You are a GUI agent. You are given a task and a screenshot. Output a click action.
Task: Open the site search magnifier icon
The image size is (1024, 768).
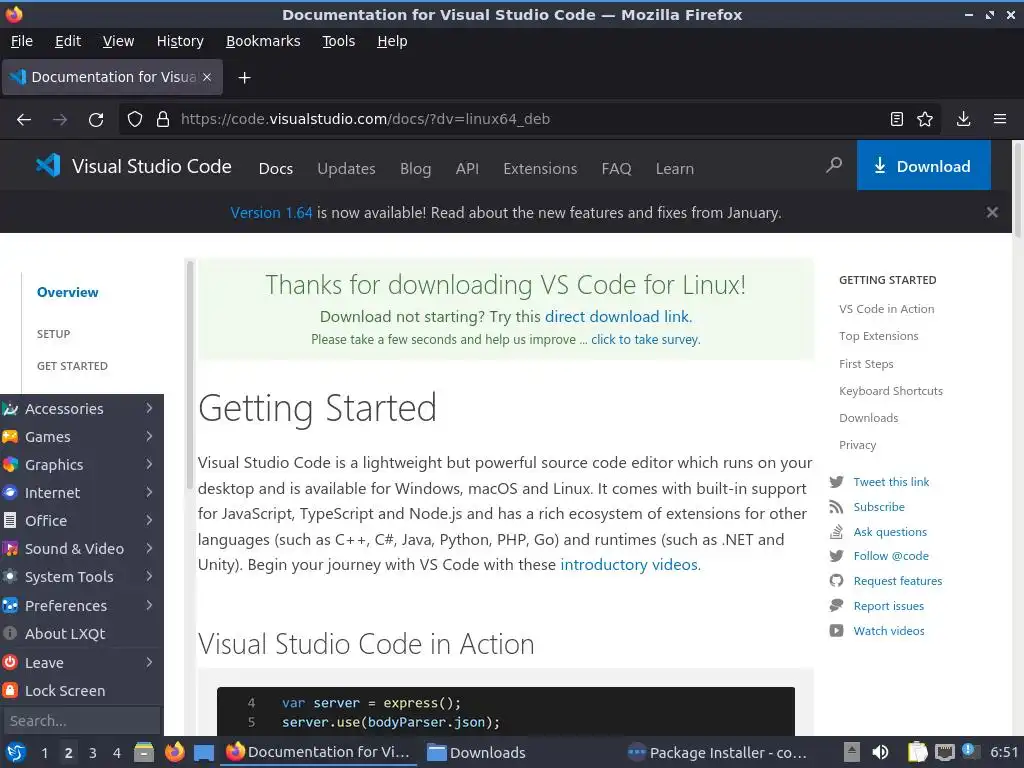click(834, 165)
